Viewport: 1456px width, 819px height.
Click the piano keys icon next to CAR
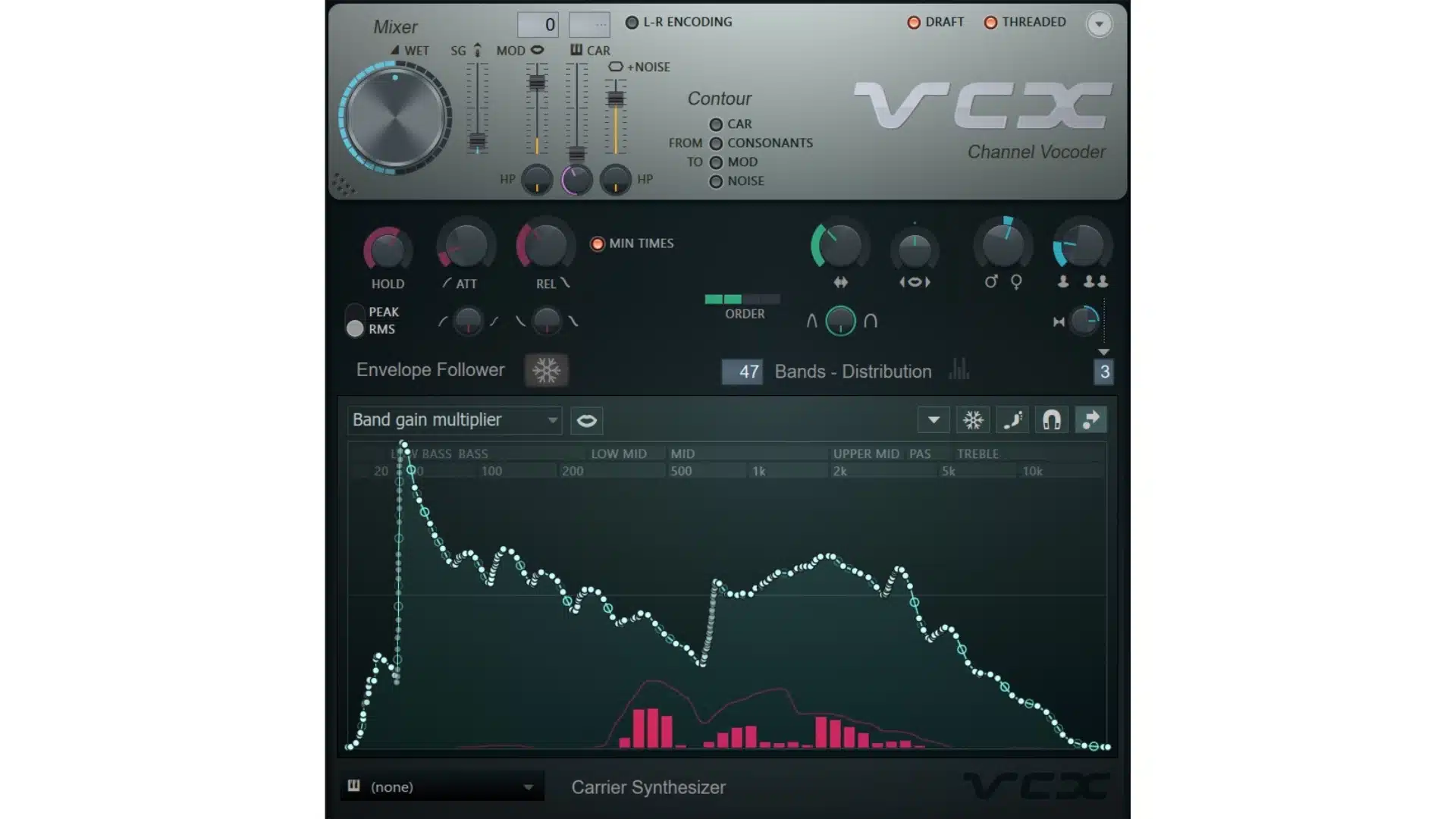pos(576,50)
